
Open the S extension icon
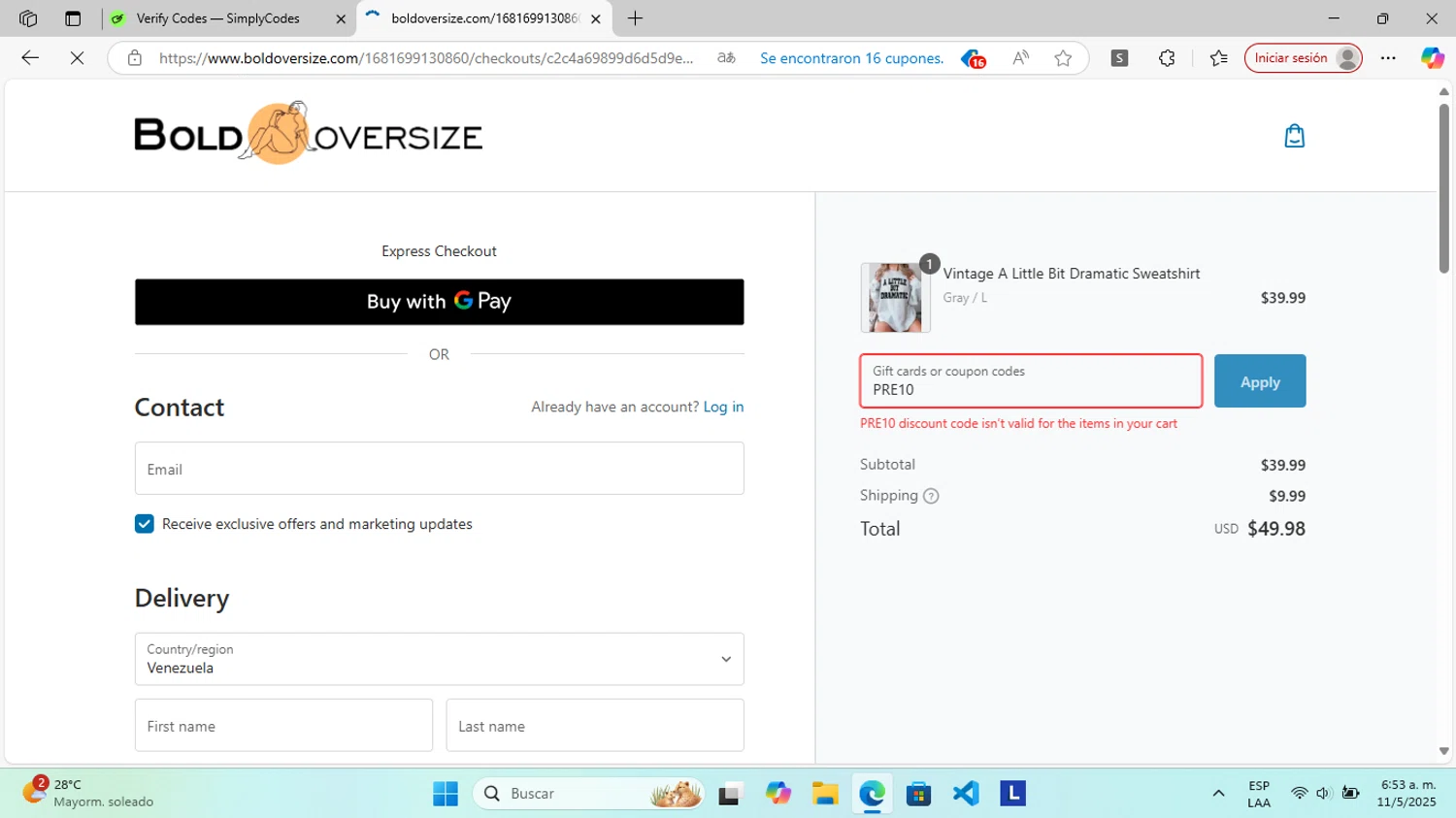(x=1119, y=58)
